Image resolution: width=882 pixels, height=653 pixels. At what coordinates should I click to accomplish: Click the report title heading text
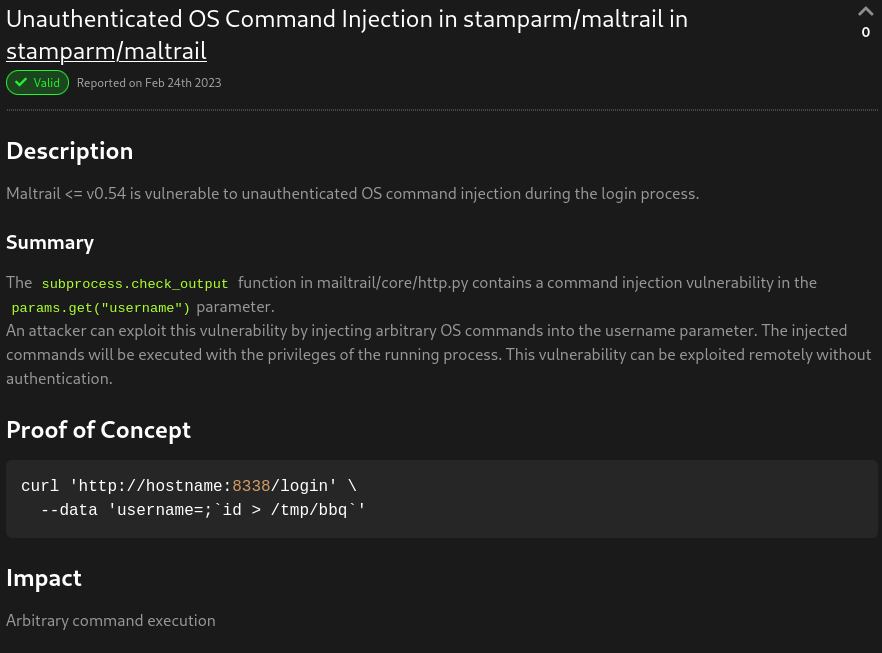[347, 35]
